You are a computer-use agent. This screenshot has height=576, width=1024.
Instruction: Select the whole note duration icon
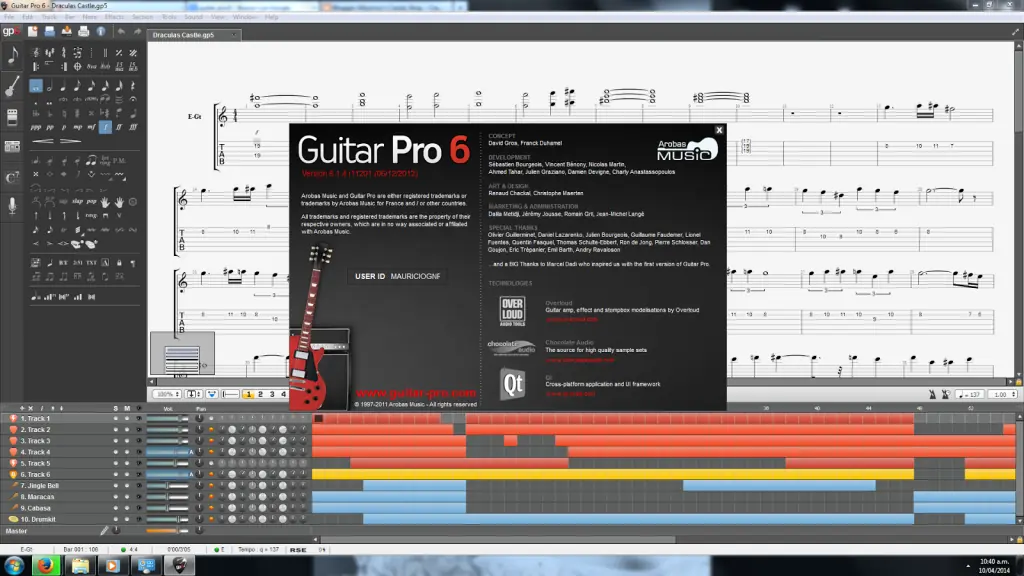point(36,86)
